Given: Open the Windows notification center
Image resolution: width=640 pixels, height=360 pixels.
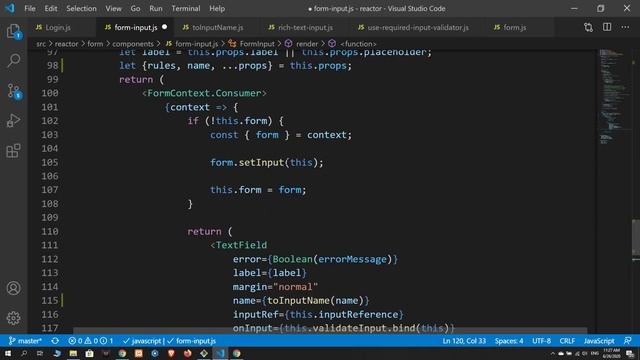Looking at the screenshot, I should (x=630, y=353).
